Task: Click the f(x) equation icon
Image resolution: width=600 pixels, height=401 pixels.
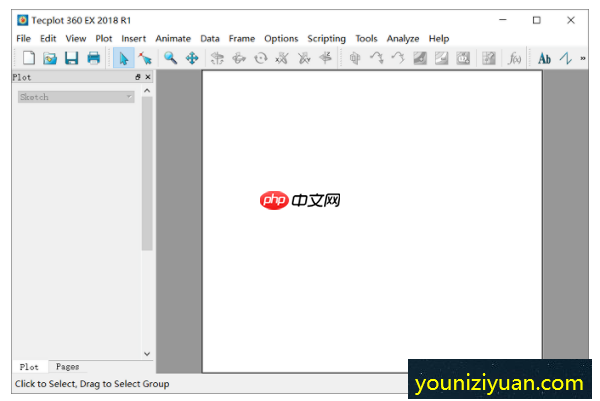Action: tap(514, 58)
